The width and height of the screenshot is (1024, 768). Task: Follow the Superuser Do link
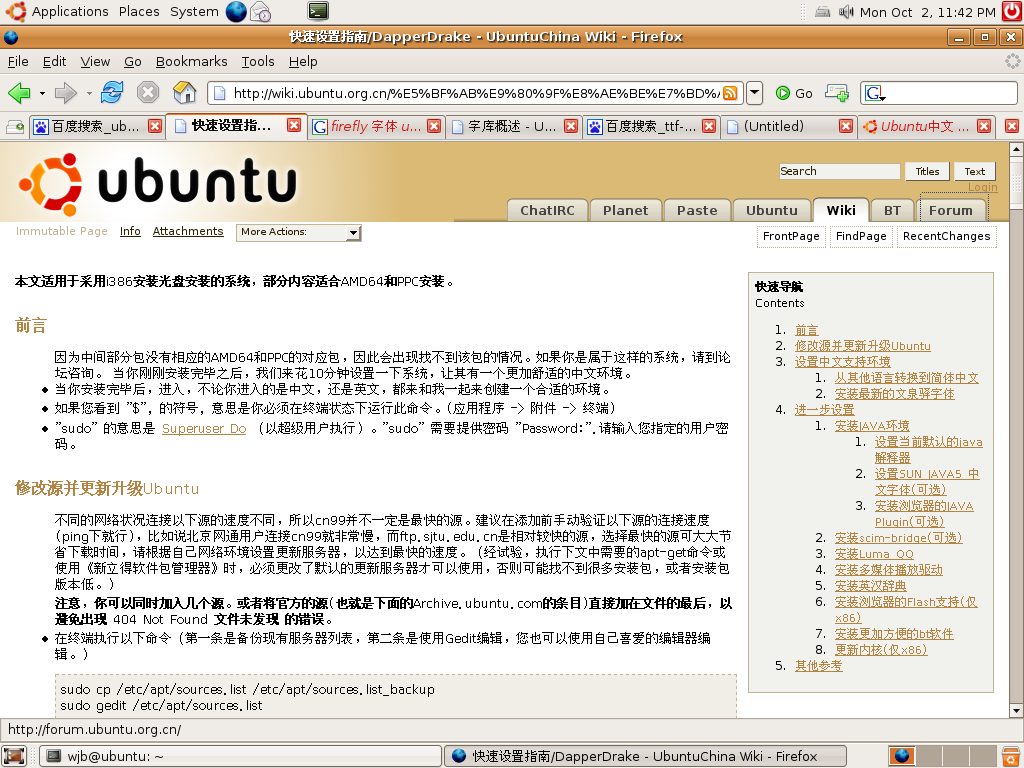point(204,428)
